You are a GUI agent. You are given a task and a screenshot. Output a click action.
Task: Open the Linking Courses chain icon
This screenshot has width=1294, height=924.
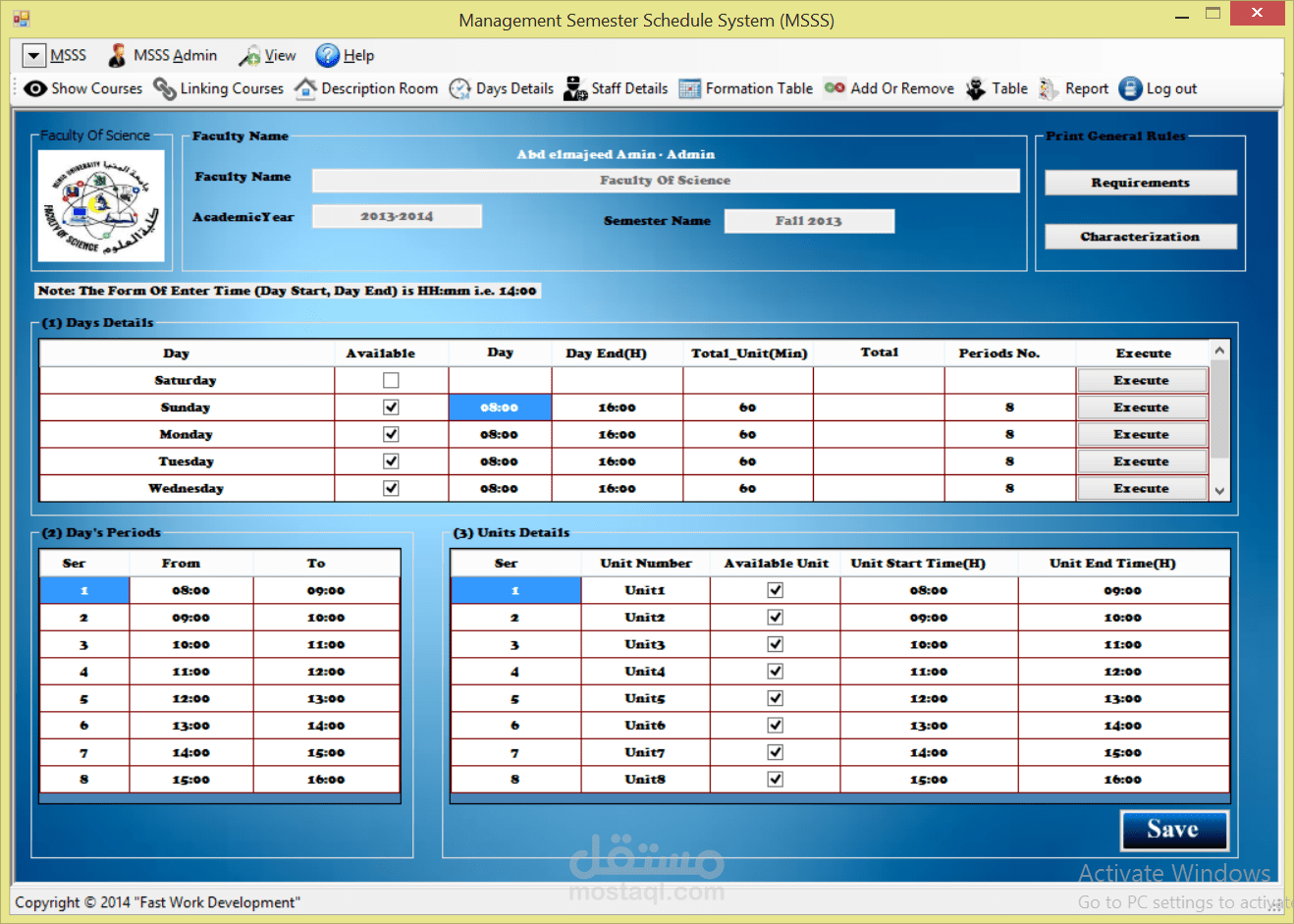click(165, 88)
